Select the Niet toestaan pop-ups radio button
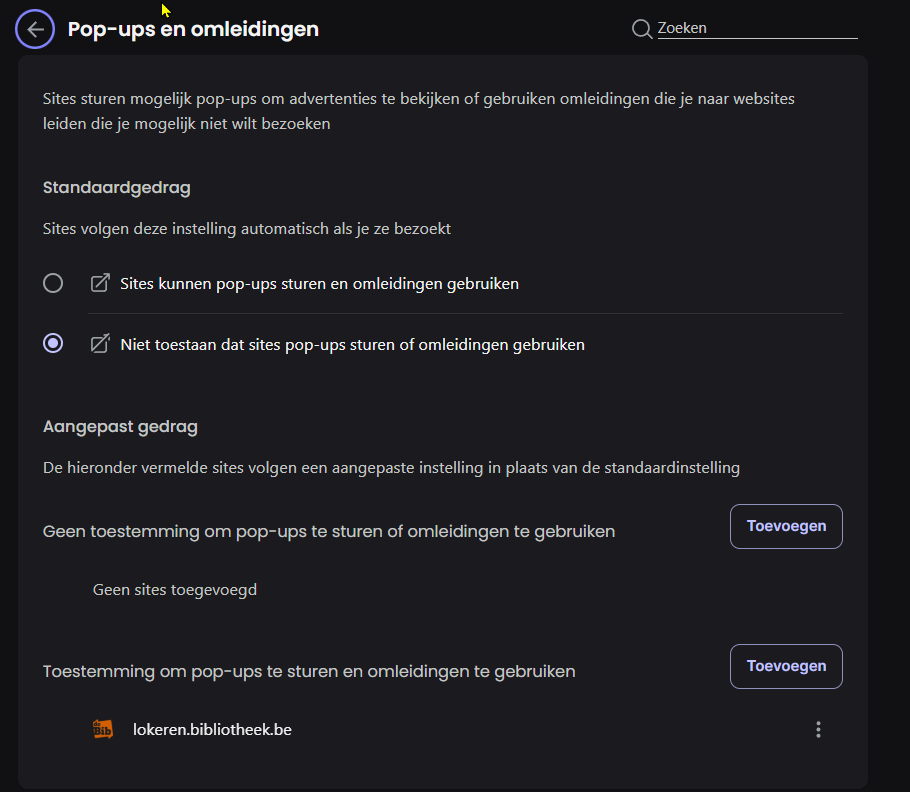The height and width of the screenshot is (792, 910). 53,343
